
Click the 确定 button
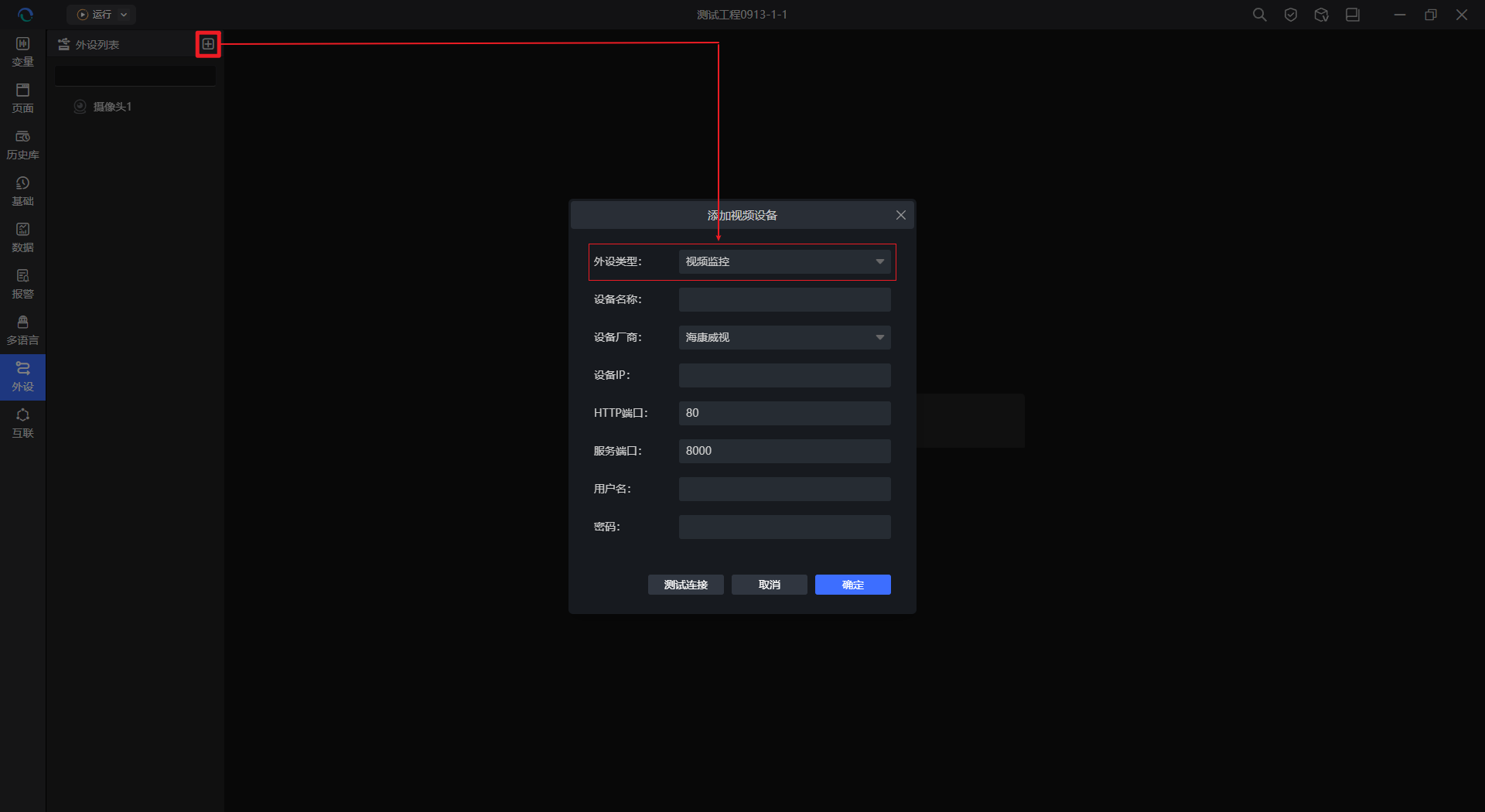point(853,585)
